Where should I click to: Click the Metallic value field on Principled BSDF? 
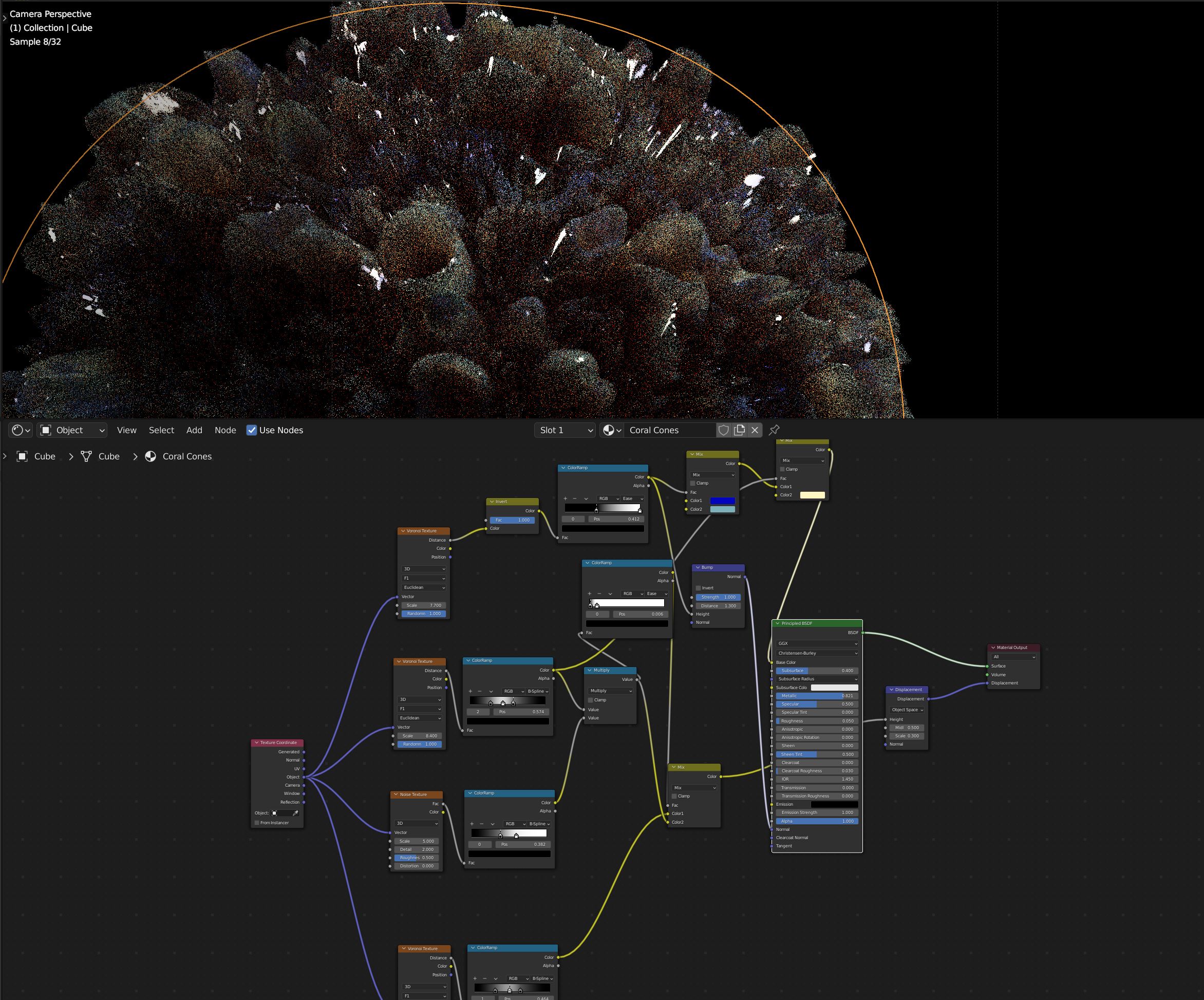tap(816, 696)
